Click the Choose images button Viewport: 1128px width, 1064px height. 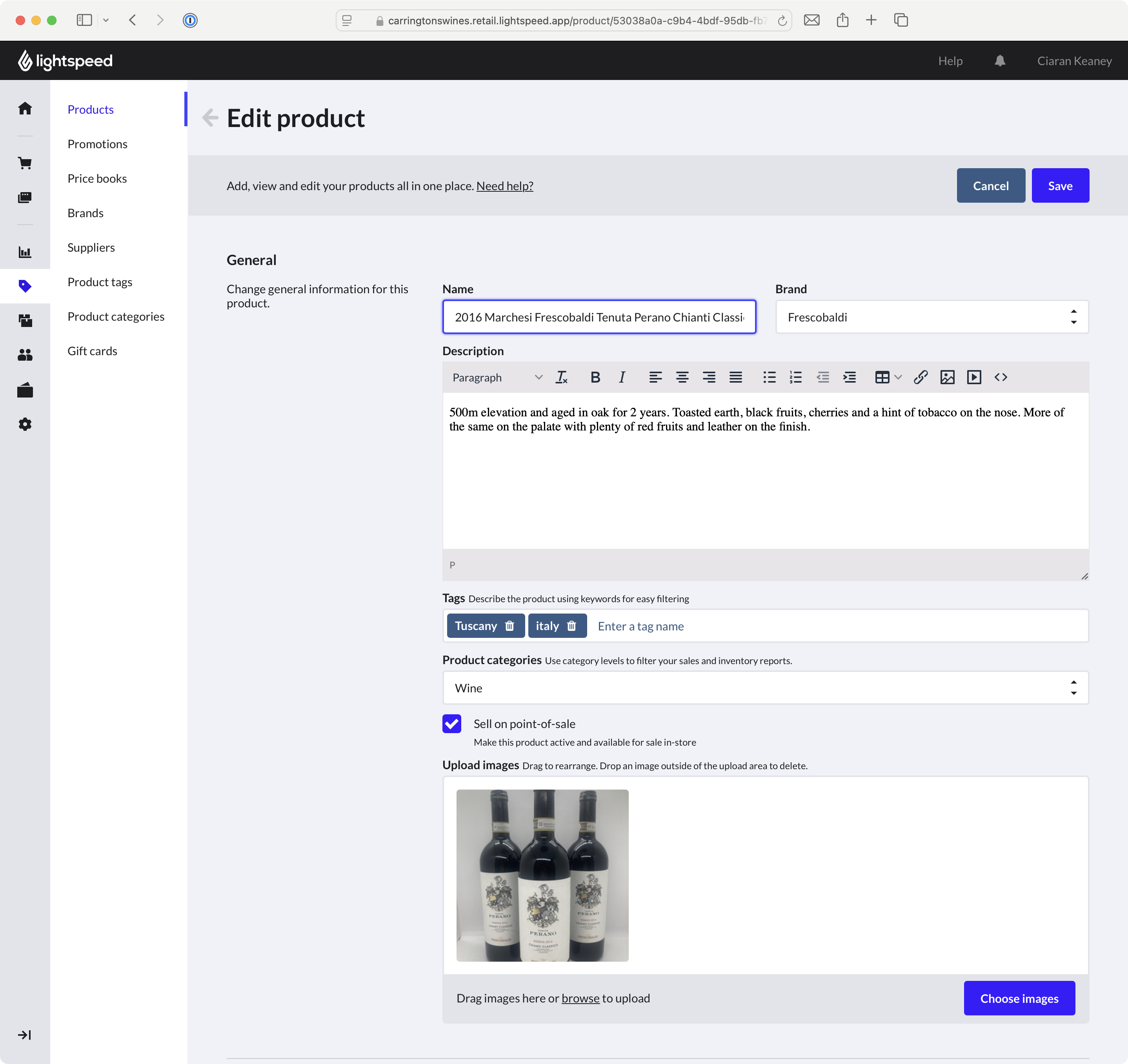click(1019, 998)
